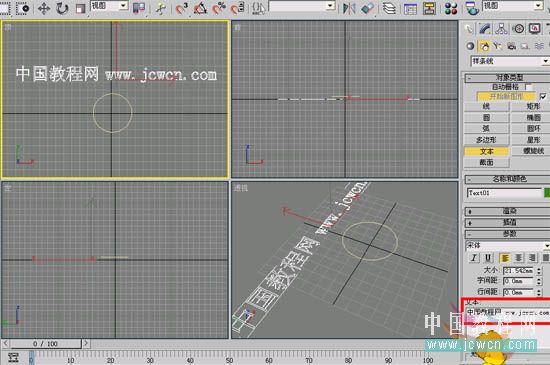
Task: Click the Align tool icon
Action: 367,8
